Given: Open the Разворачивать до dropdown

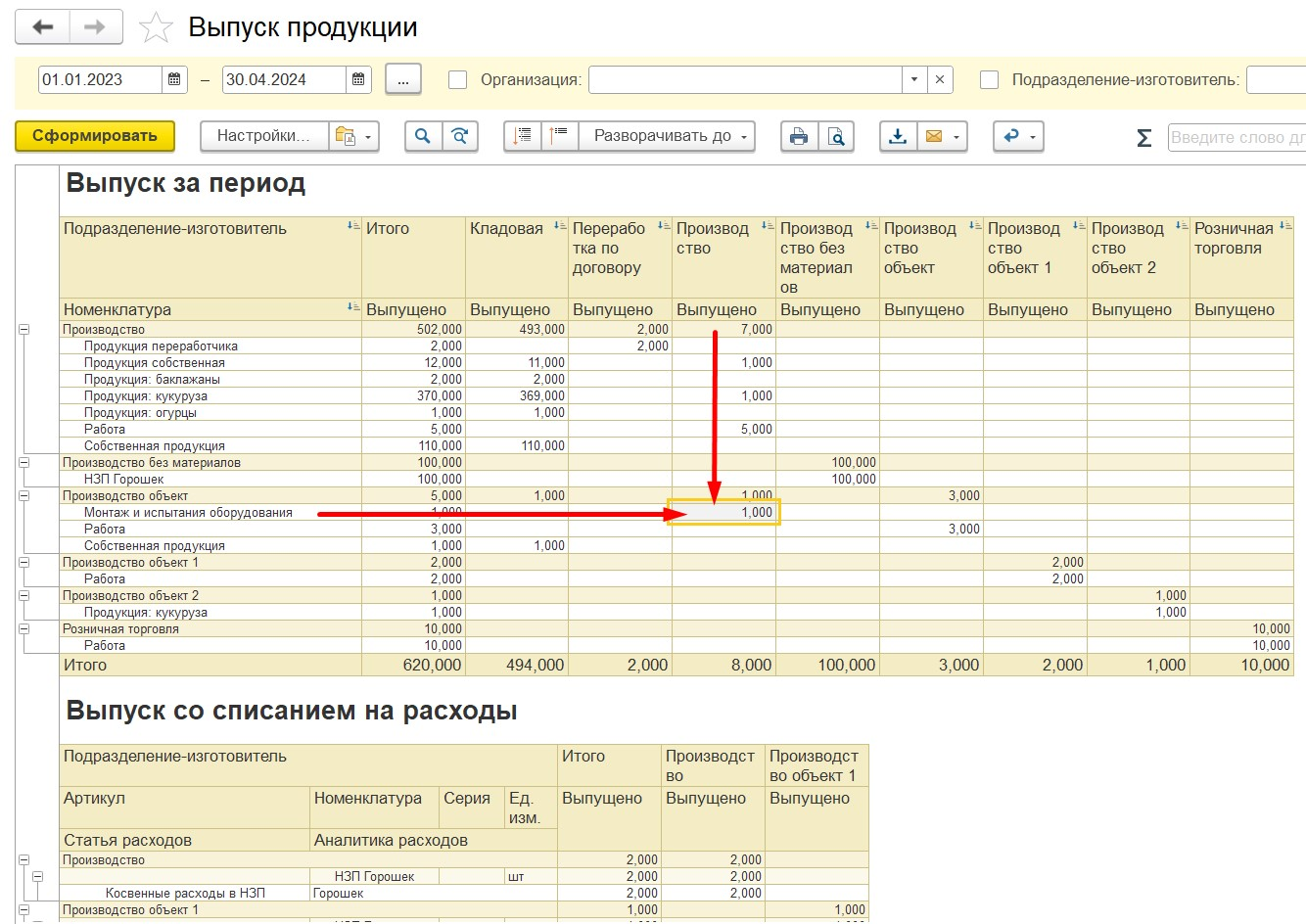Looking at the screenshot, I should coord(668,136).
